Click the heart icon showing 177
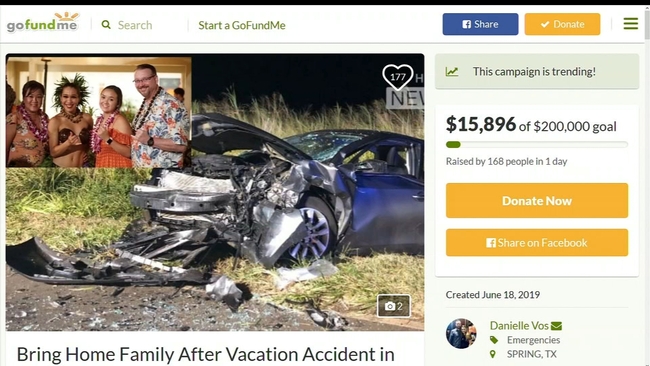Image resolution: width=650 pixels, height=366 pixels. (x=398, y=77)
